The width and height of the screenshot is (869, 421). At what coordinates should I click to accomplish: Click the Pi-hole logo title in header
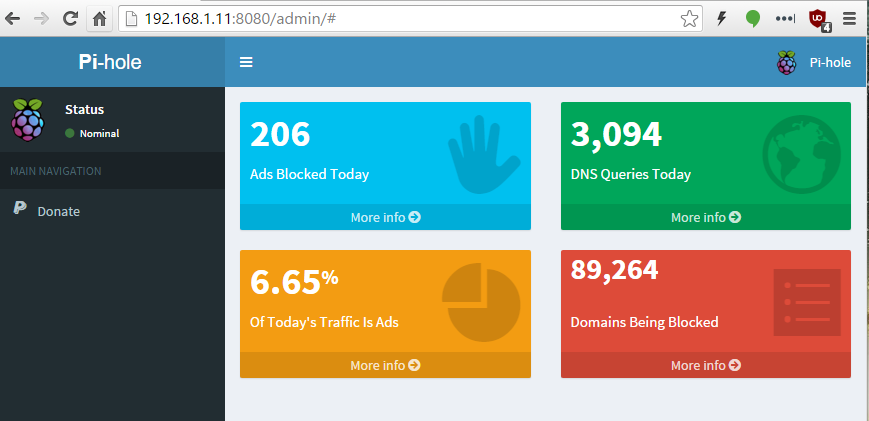(110, 62)
